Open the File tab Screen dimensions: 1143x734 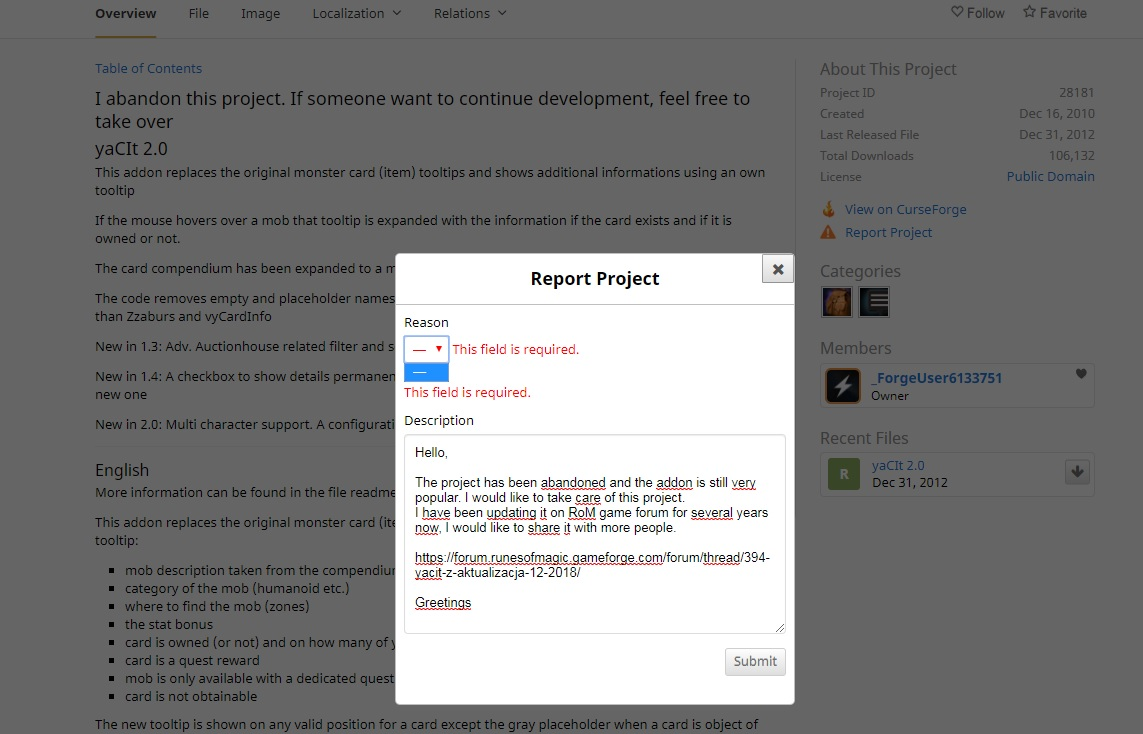click(199, 13)
